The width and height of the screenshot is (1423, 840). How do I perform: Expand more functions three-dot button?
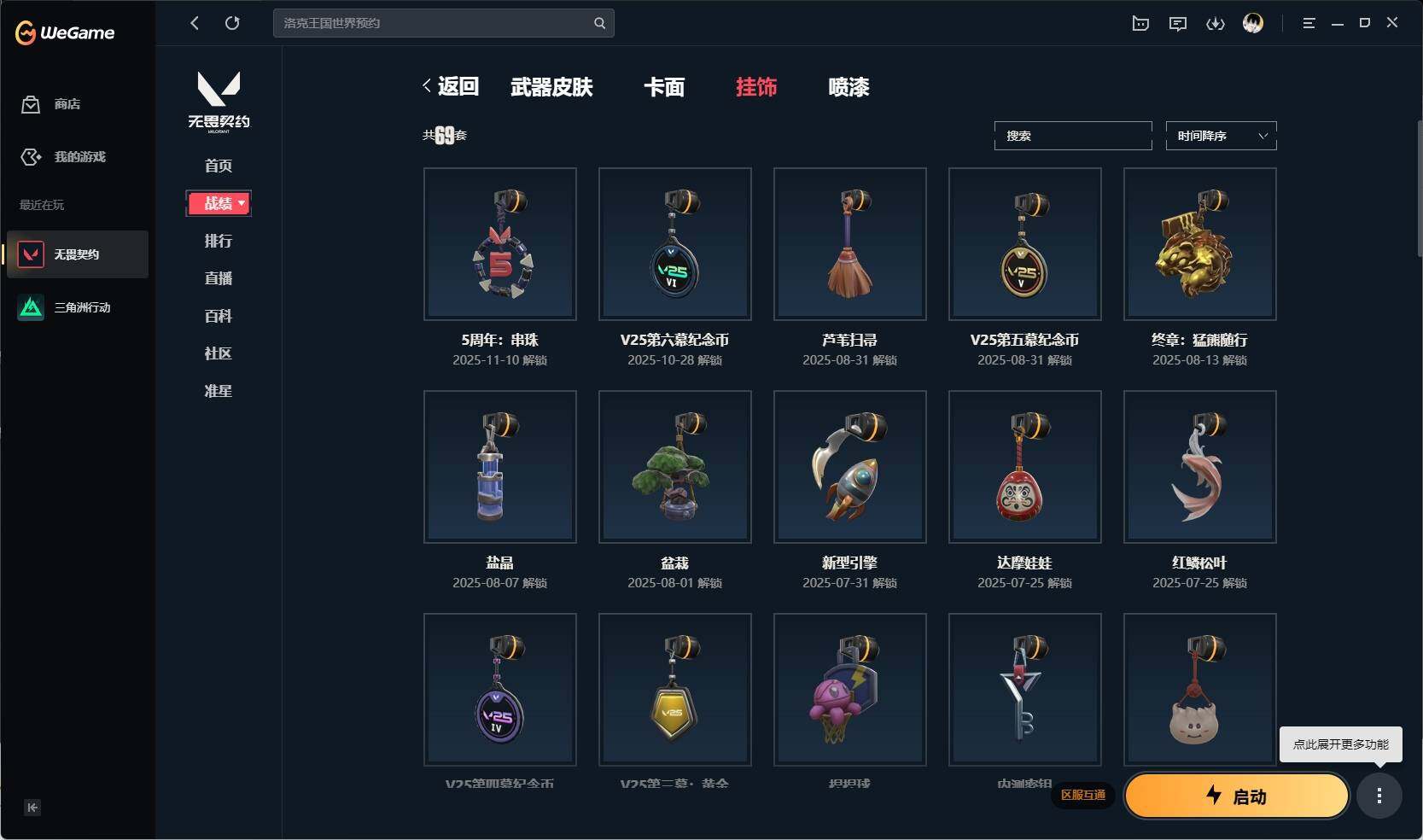[x=1379, y=796]
